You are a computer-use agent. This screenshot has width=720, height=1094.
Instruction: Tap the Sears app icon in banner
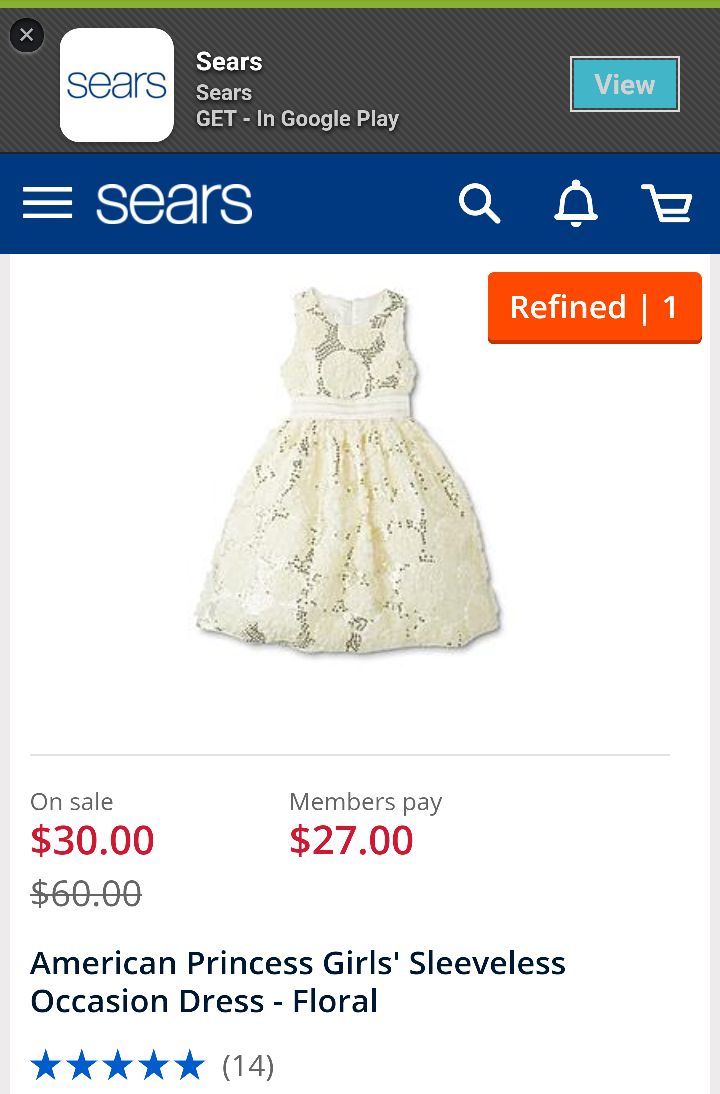pos(117,85)
